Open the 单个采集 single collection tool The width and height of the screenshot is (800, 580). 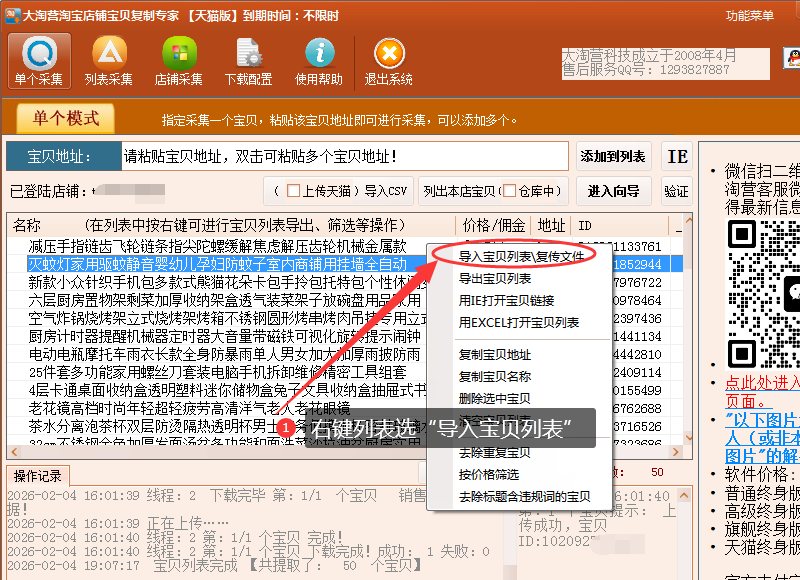pyautogui.click(x=39, y=61)
